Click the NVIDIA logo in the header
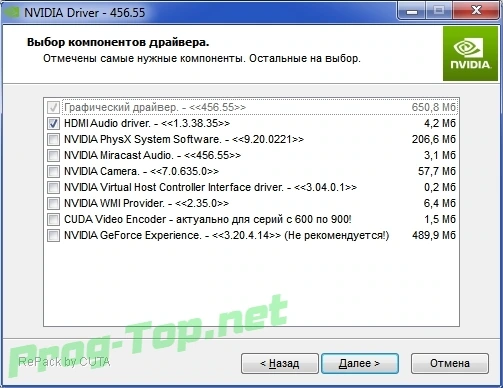The height and width of the screenshot is (388, 503). (x=470, y=54)
